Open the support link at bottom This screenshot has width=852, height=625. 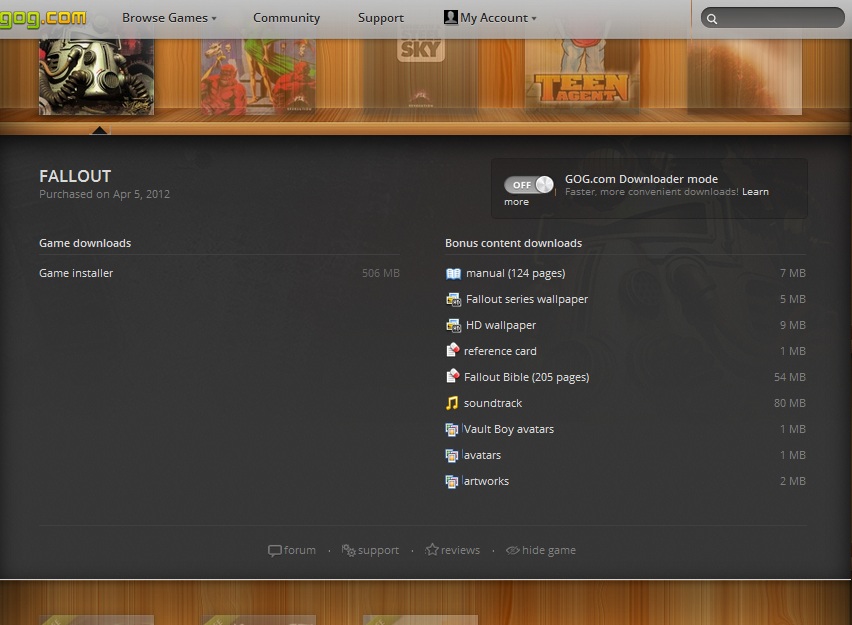point(378,551)
